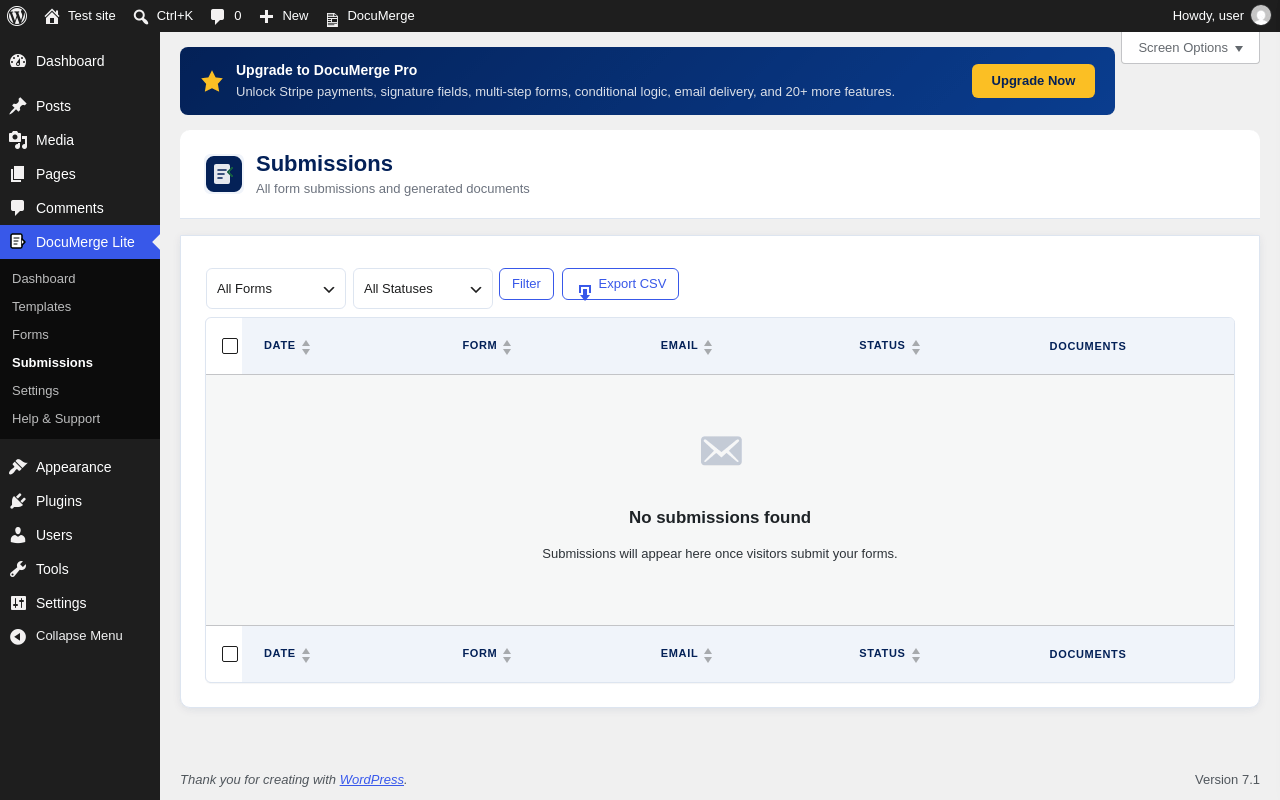Viewport: 1280px width, 800px height.
Task: Open the WordPress logo menu
Action: [17, 16]
